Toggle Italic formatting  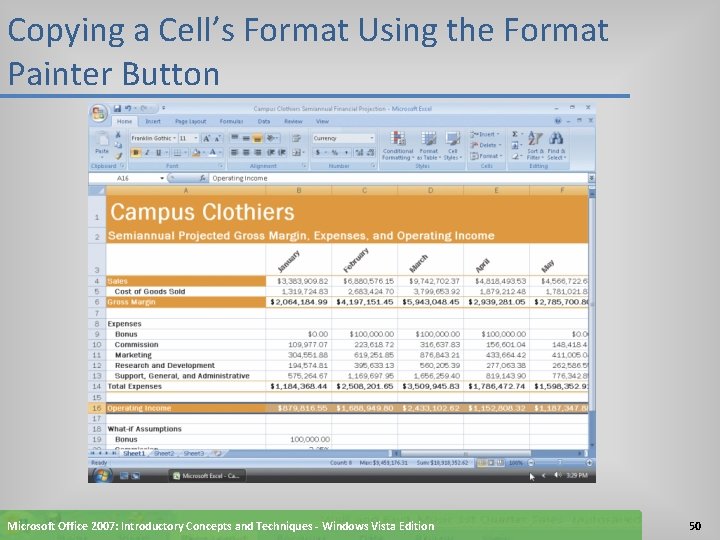147,152
